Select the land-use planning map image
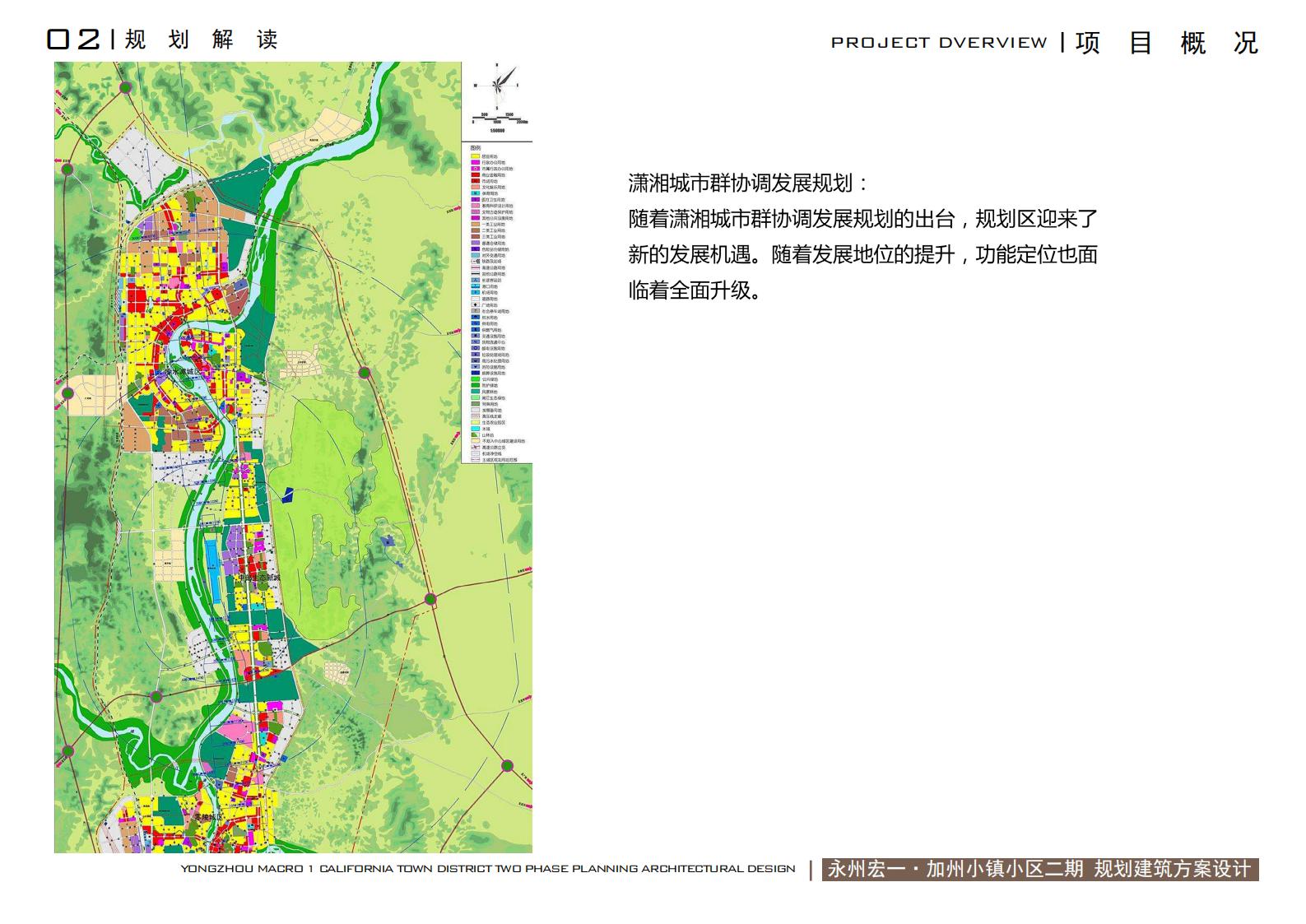This screenshot has width=1306, height=924. pos(293,457)
